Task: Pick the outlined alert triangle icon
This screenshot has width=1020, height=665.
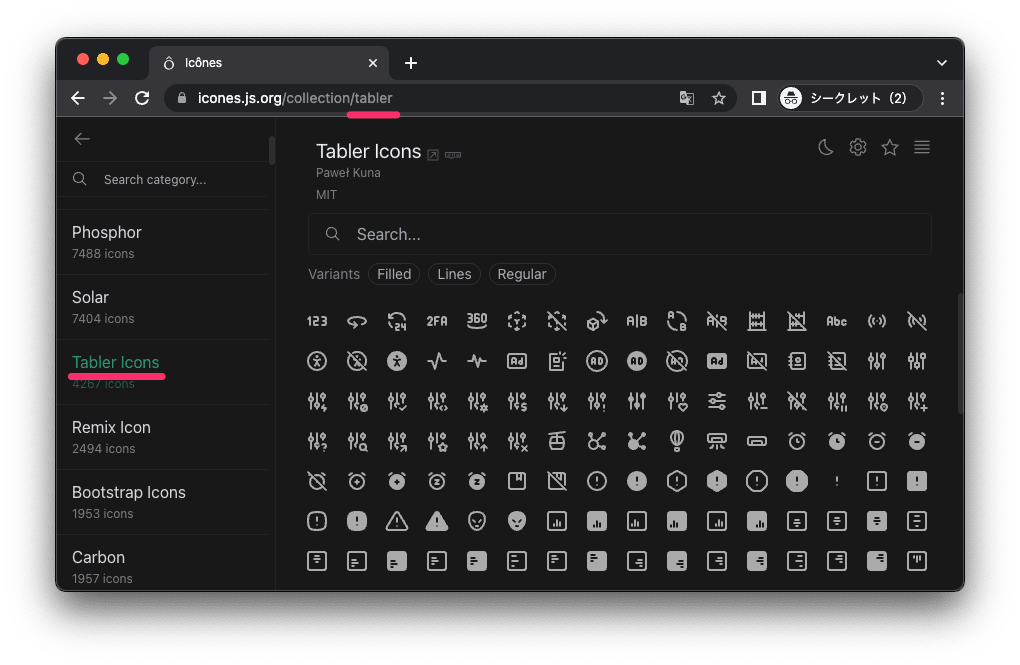Action: click(x=397, y=521)
